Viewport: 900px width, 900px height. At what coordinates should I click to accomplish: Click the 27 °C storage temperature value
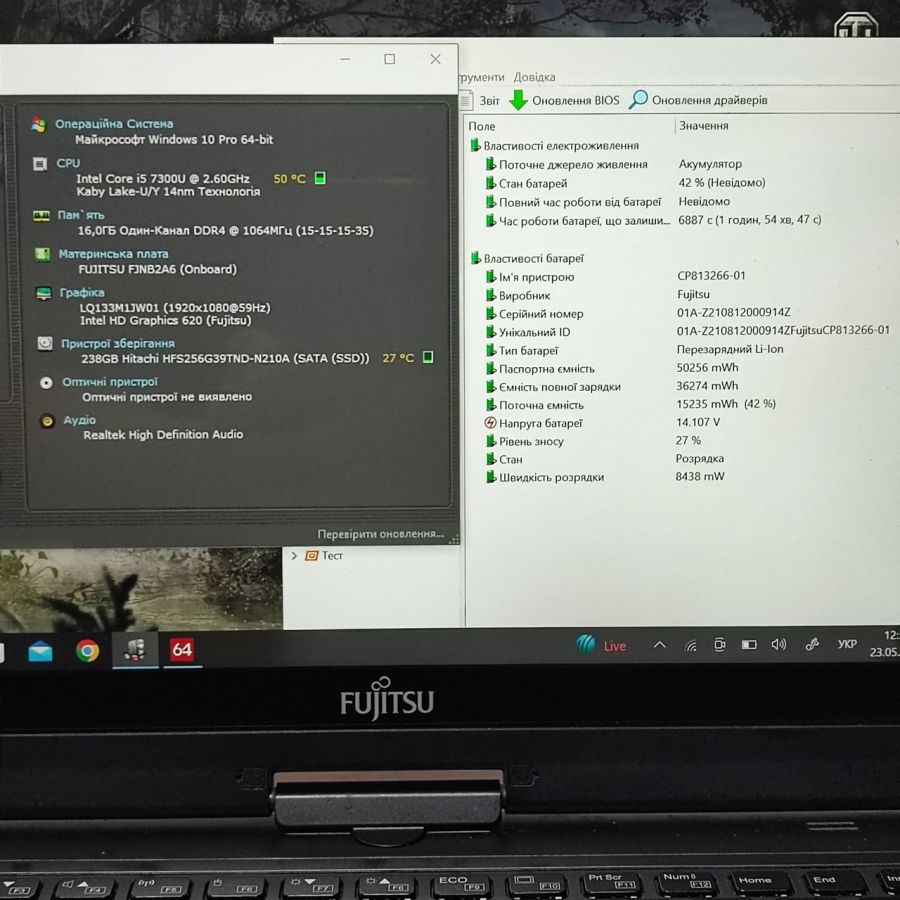point(398,358)
